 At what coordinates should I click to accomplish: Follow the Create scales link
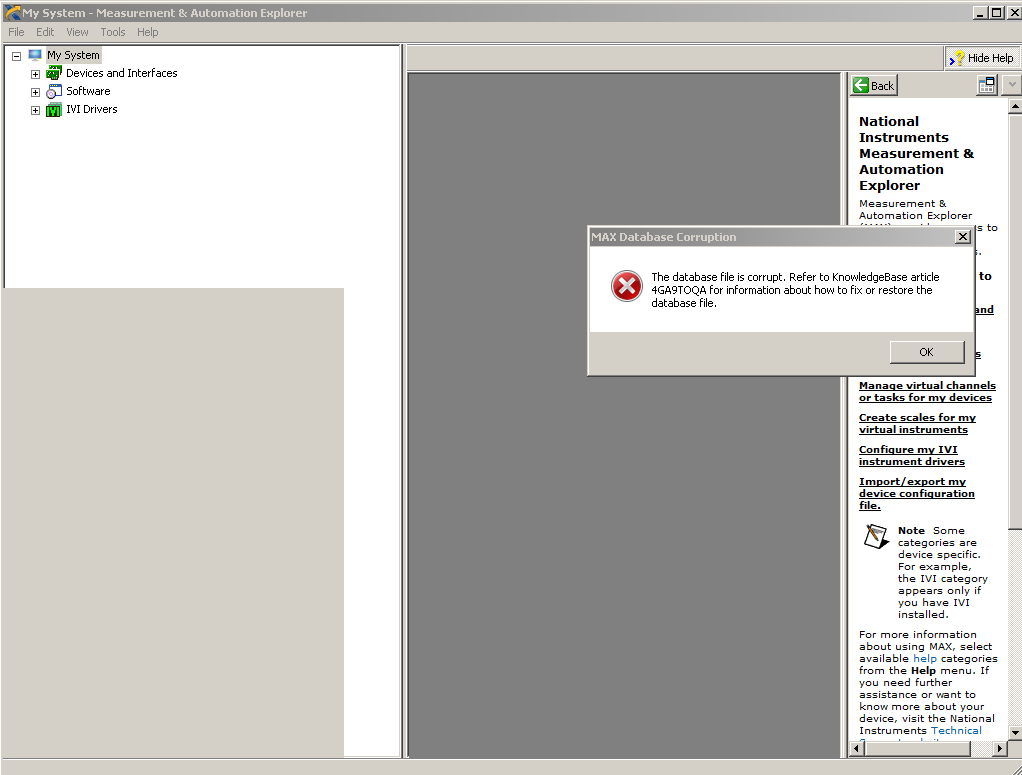tap(917, 424)
